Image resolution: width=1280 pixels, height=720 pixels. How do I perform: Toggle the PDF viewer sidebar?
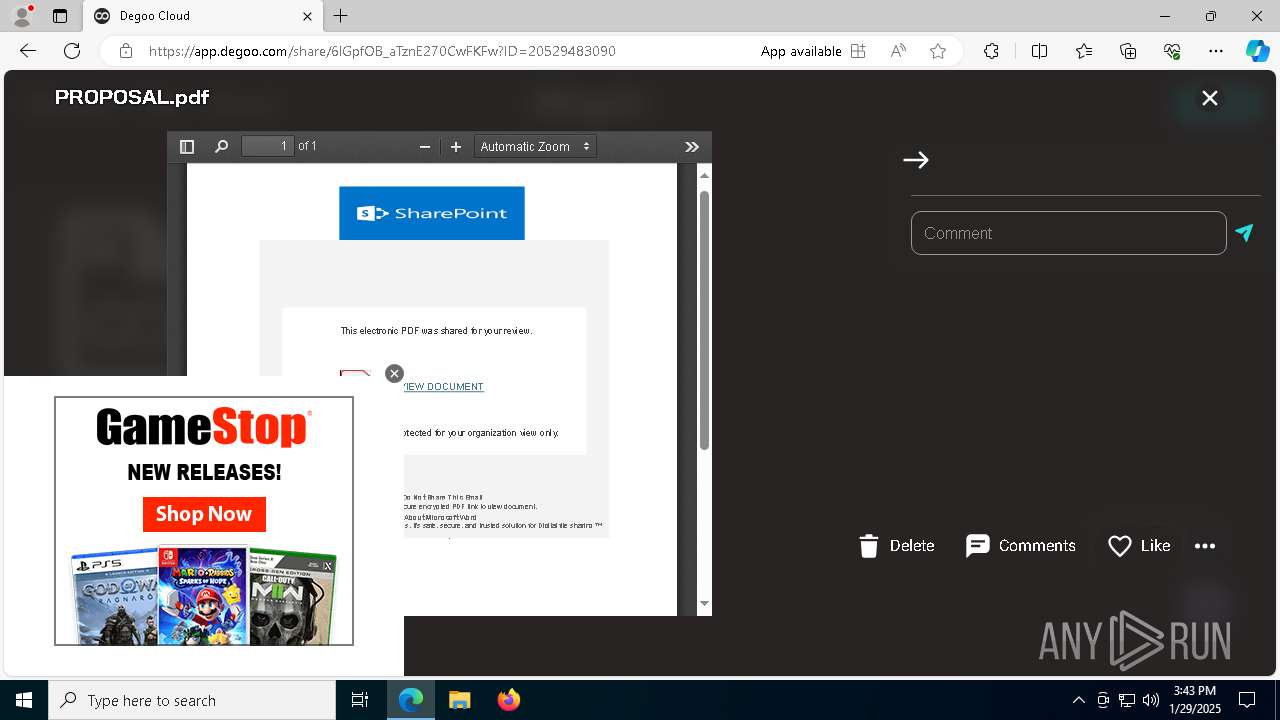186,147
